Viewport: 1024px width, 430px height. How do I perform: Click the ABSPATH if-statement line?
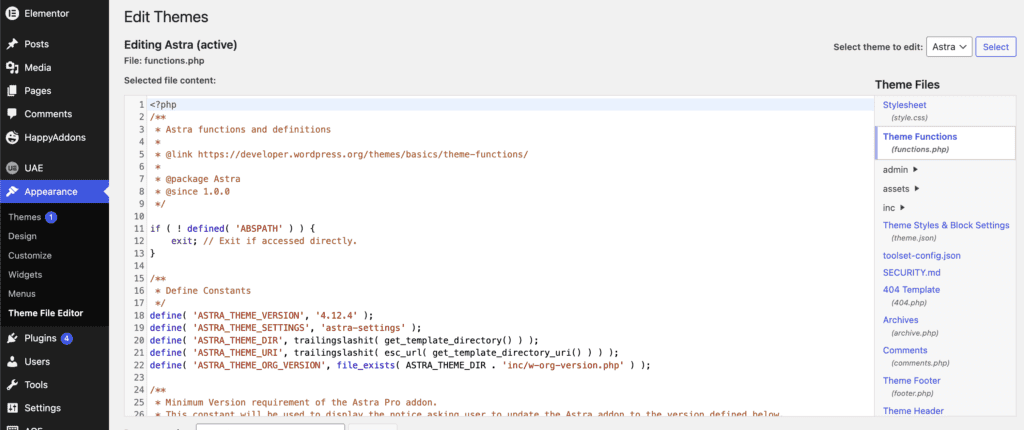(x=233, y=229)
